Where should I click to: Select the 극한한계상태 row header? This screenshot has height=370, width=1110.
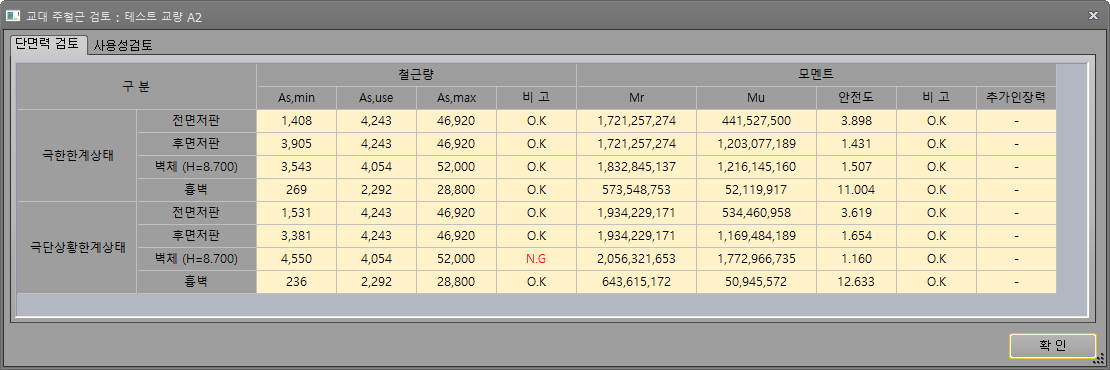click(x=76, y=156)
